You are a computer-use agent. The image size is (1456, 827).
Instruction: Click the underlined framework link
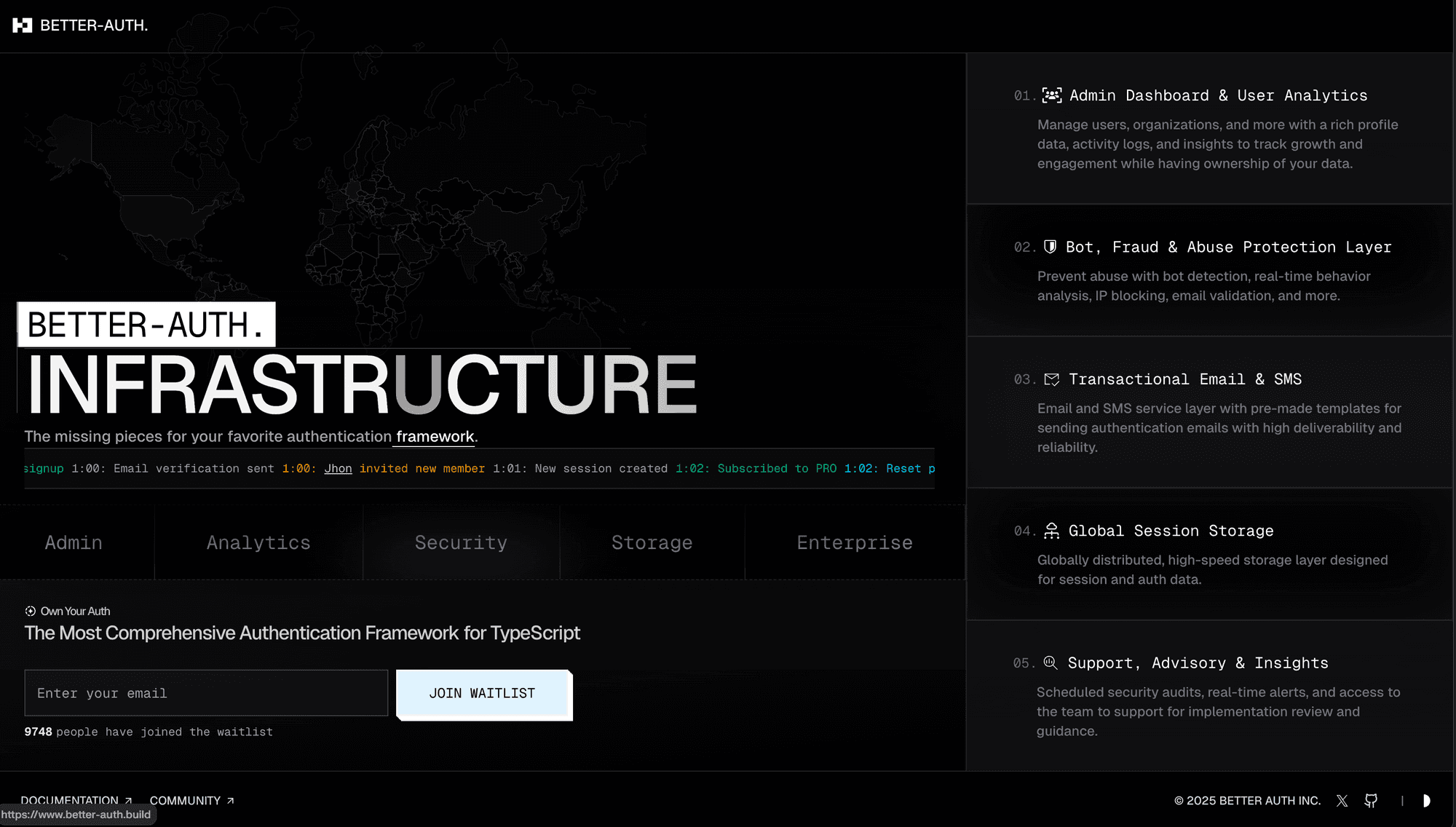pyautogui.click(x=435, y=437)
